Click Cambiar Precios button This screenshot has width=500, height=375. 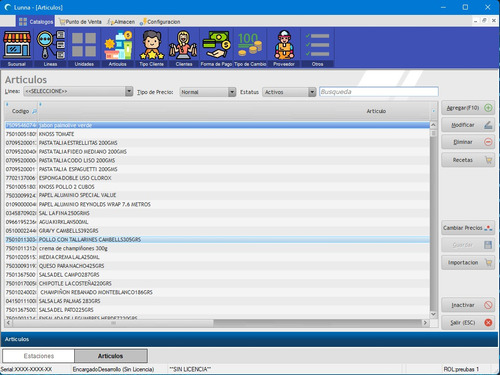coord(468,228)
